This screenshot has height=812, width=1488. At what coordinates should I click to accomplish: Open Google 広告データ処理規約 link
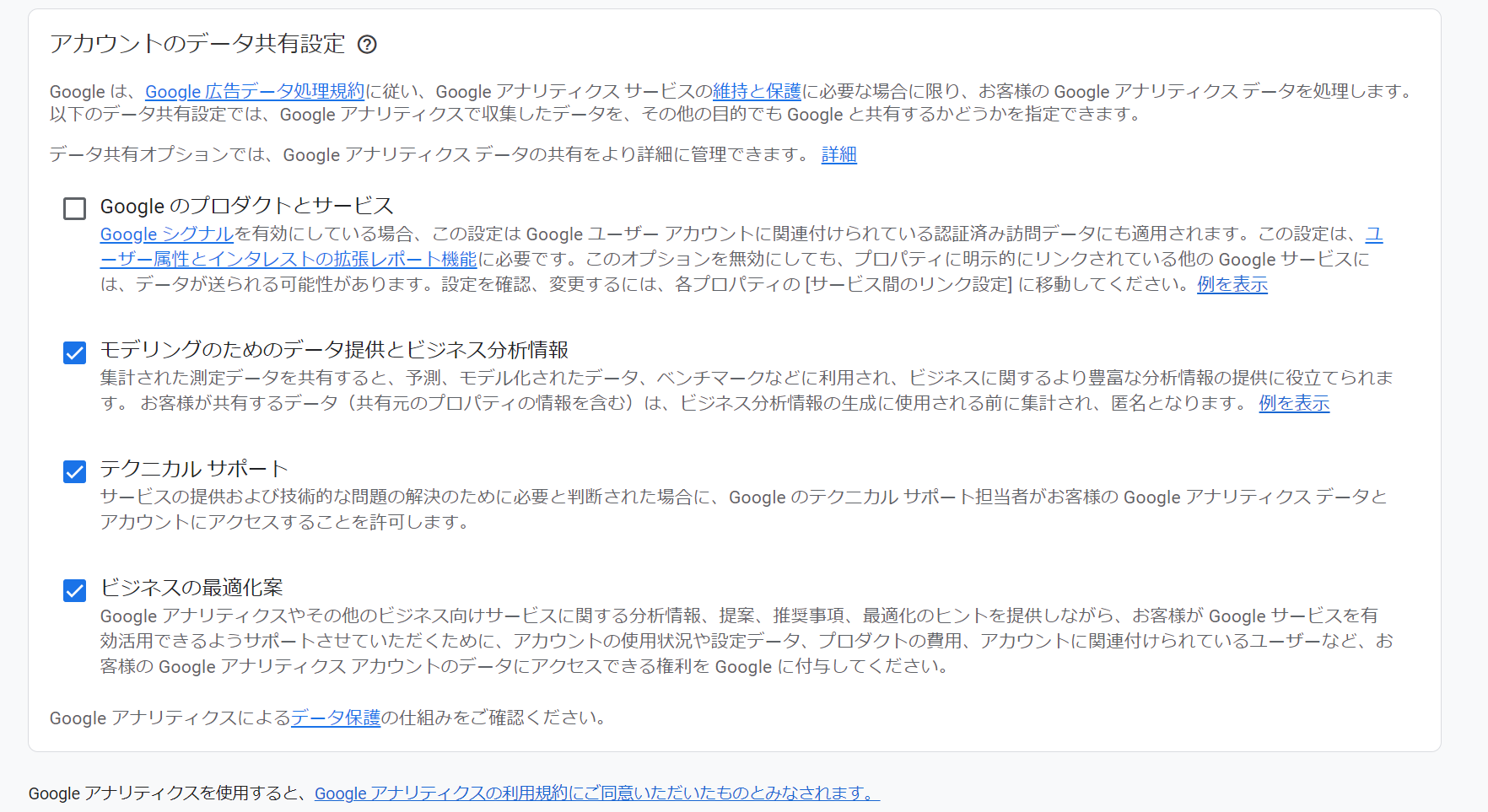255,91
